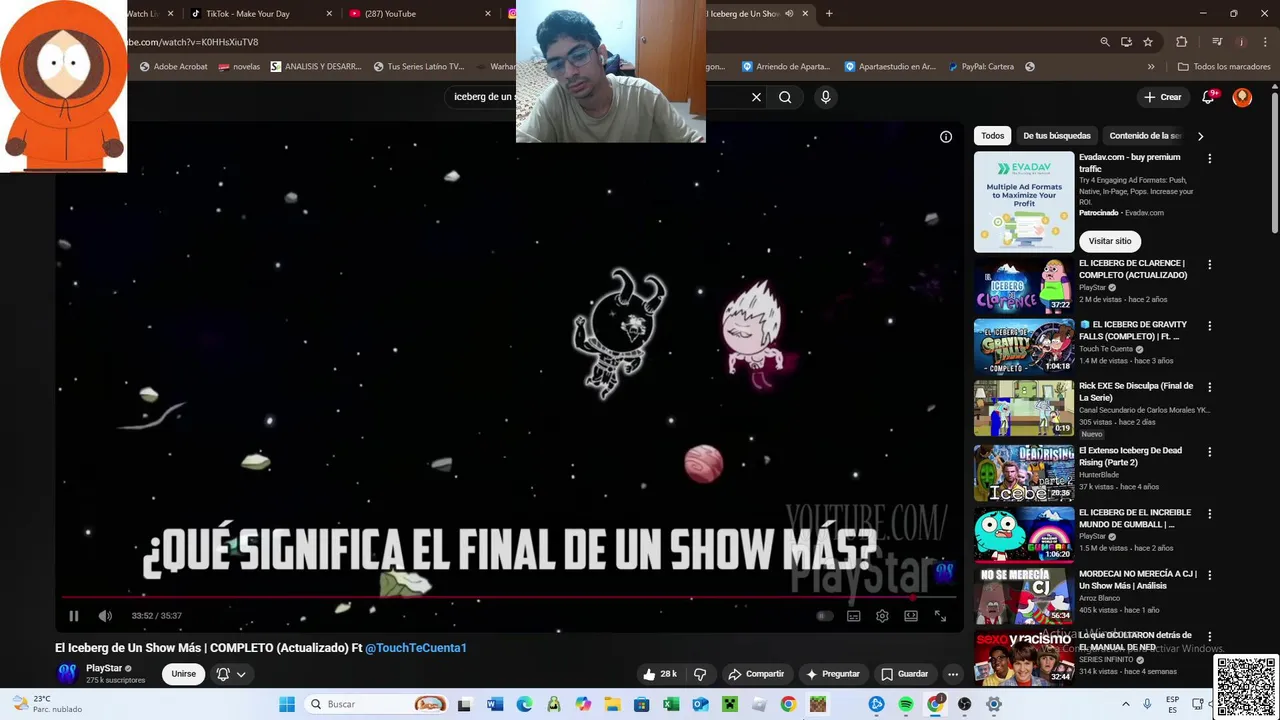
Task: Clear the YouTube search box with X
Action: tap(756, 97)
